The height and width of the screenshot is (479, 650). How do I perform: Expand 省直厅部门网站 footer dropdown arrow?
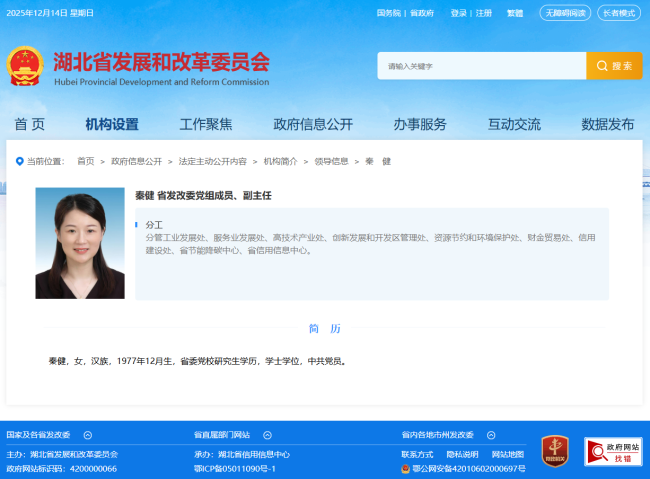coord(267,435)
